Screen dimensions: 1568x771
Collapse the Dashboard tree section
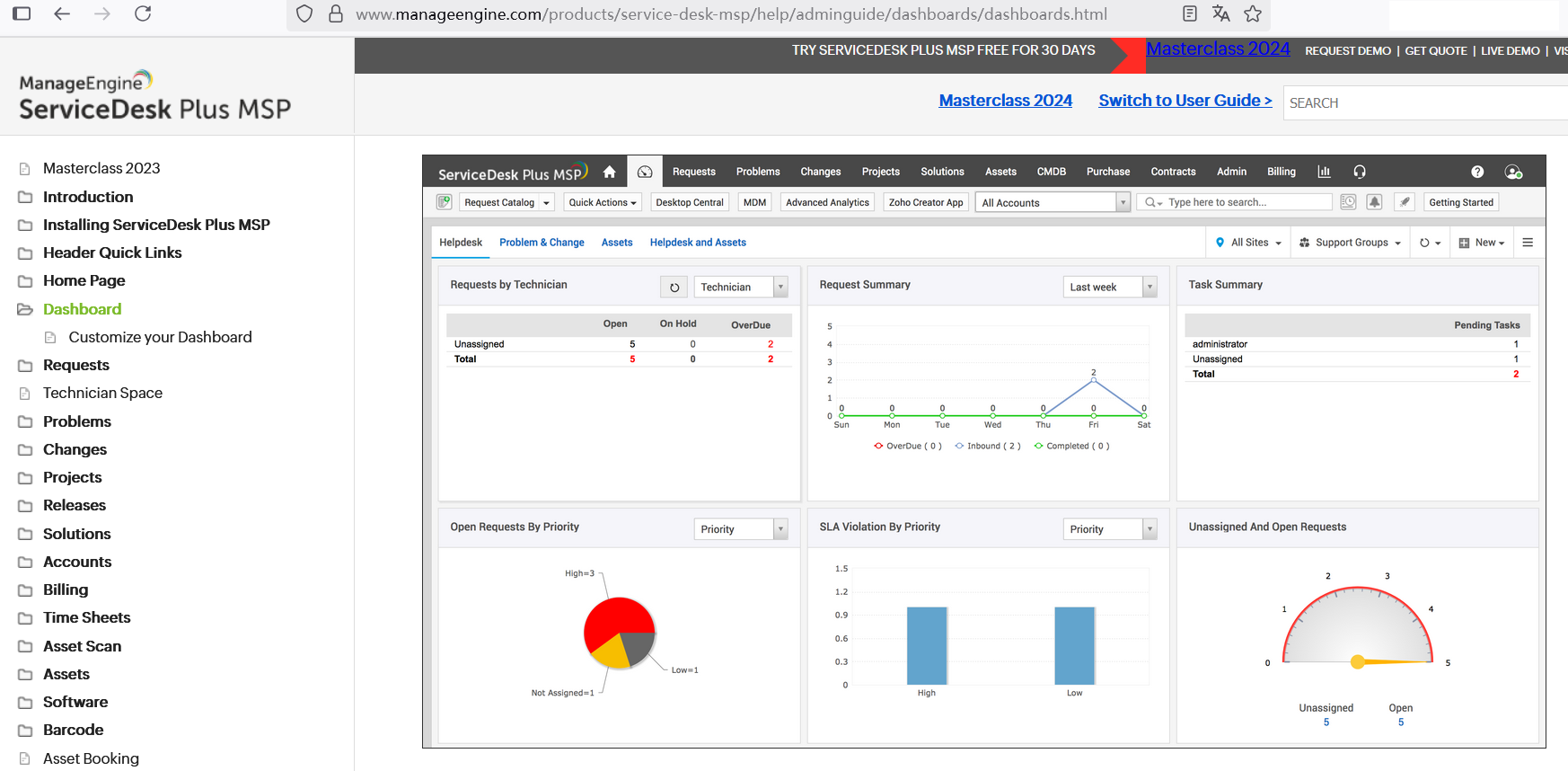pyautogui.click(x=82, y=309)
